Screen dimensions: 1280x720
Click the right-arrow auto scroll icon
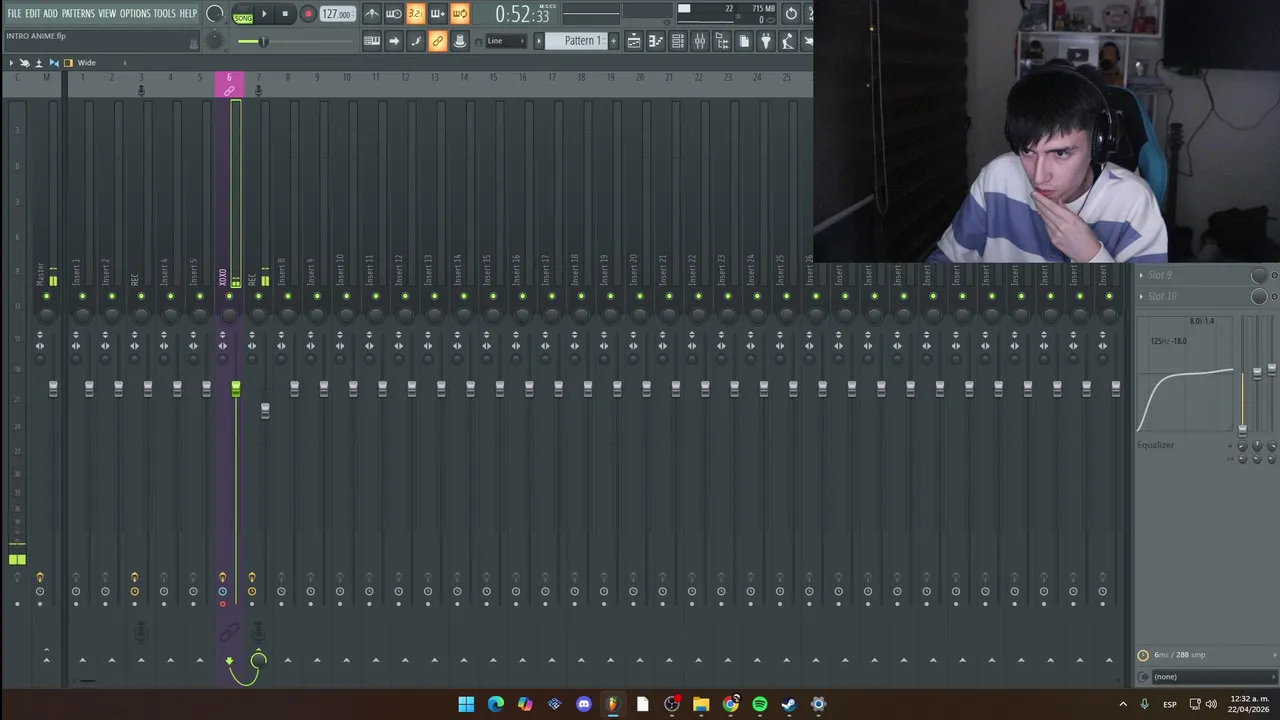[x=393, y=41]
